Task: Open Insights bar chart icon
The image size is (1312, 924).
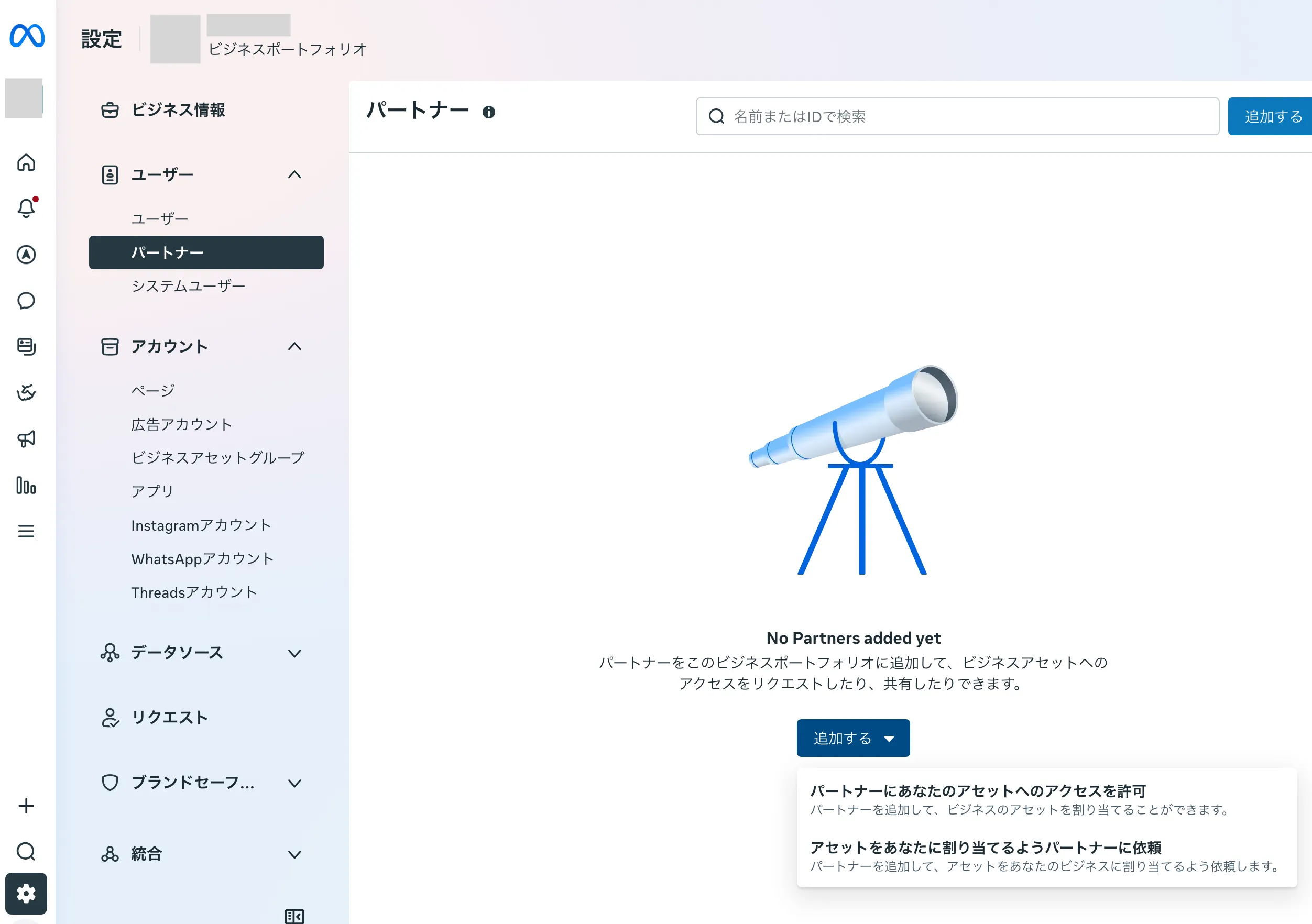Action: pyautogui.click(x=26, y=485)
